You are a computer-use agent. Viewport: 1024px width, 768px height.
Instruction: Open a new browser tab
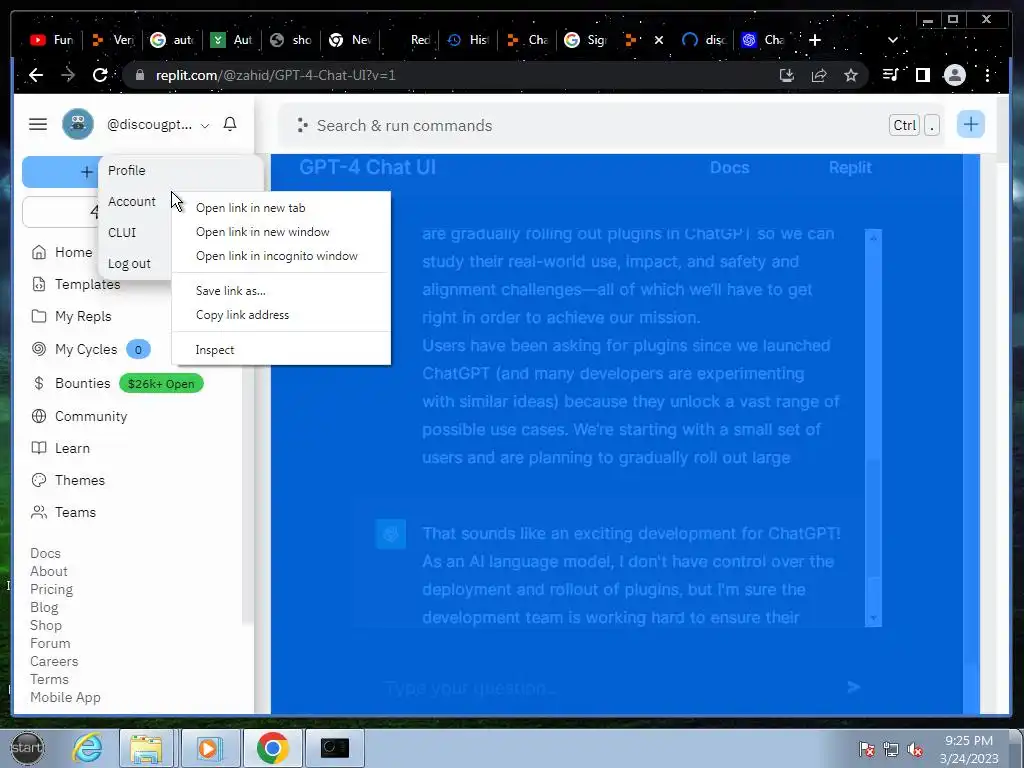(x=814, y=40)
